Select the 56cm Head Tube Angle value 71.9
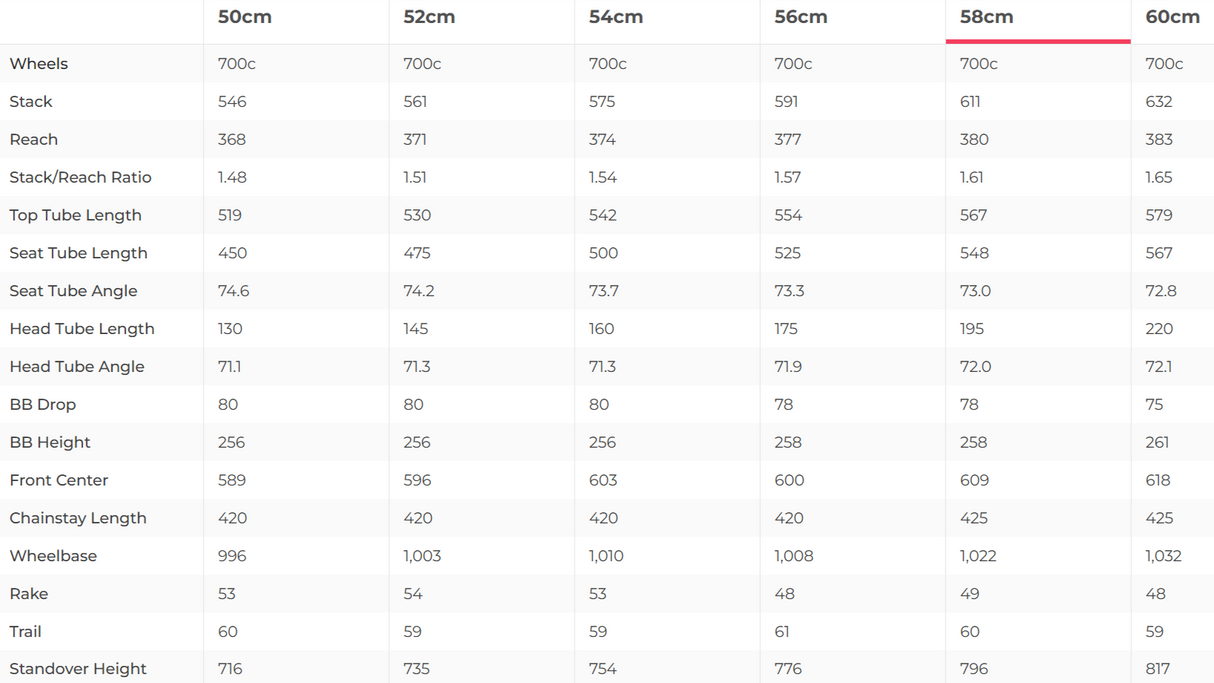 pyautogui.click(x=789, y=367)
